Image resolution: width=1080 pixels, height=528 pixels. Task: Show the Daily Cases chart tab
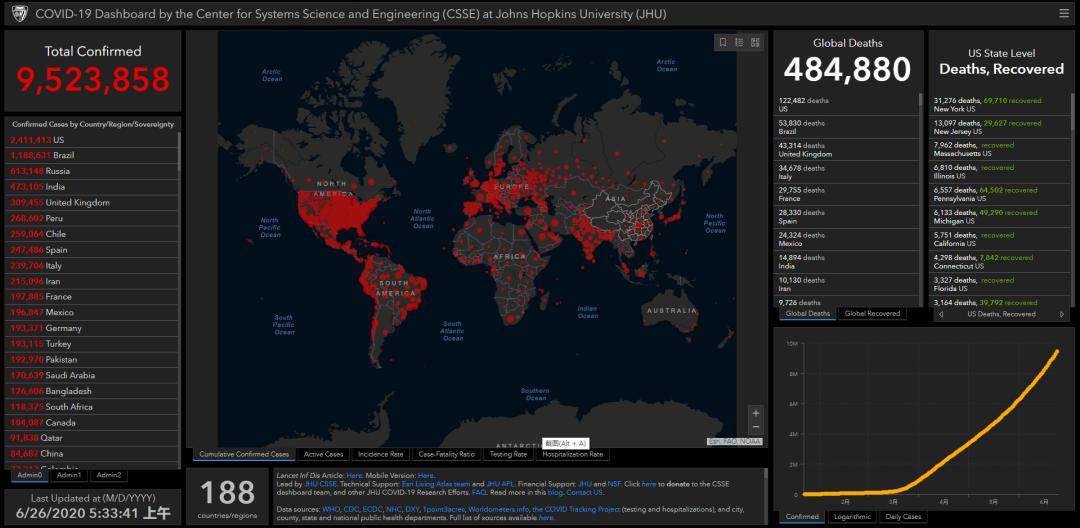tap(903, 517)
